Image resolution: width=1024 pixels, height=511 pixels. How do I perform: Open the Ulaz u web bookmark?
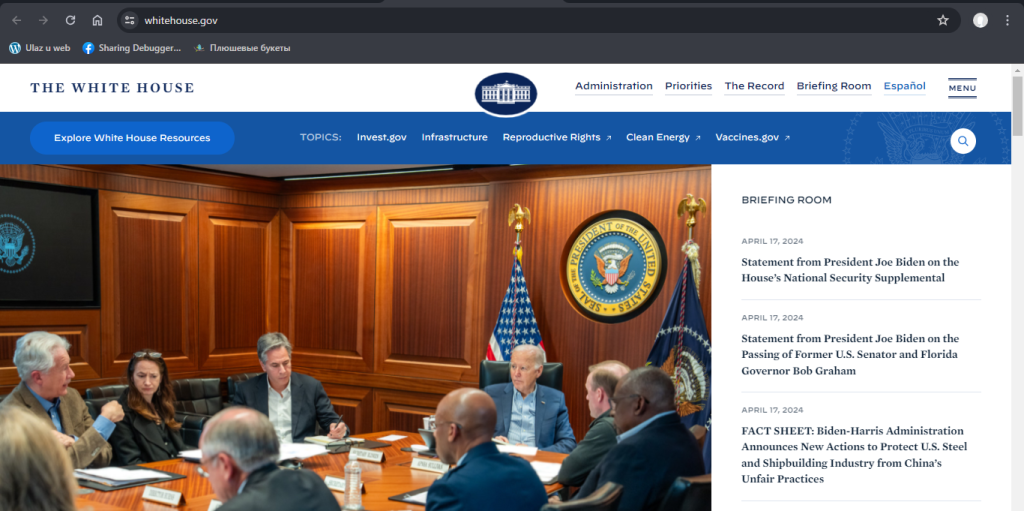click(x=40, y=47)
